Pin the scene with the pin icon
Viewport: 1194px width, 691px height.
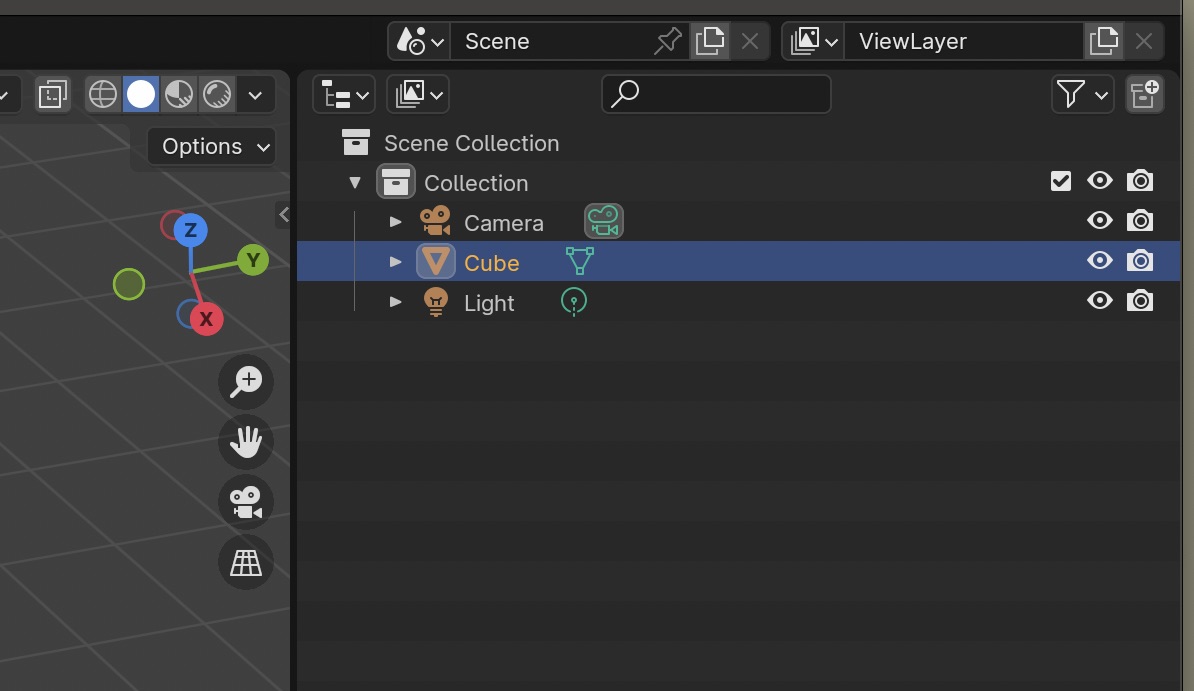pyautogui.click(x=668, y=40)
